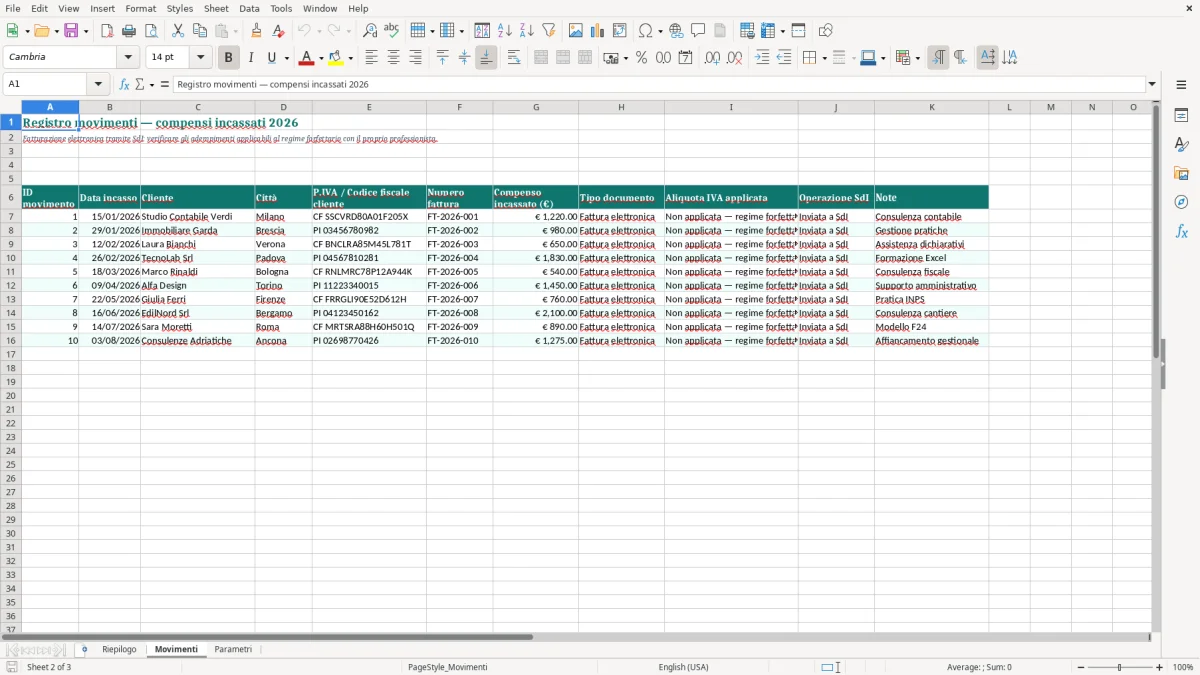Open Find and Replace icon
1200x675 pixels.
tap(370, 31)
